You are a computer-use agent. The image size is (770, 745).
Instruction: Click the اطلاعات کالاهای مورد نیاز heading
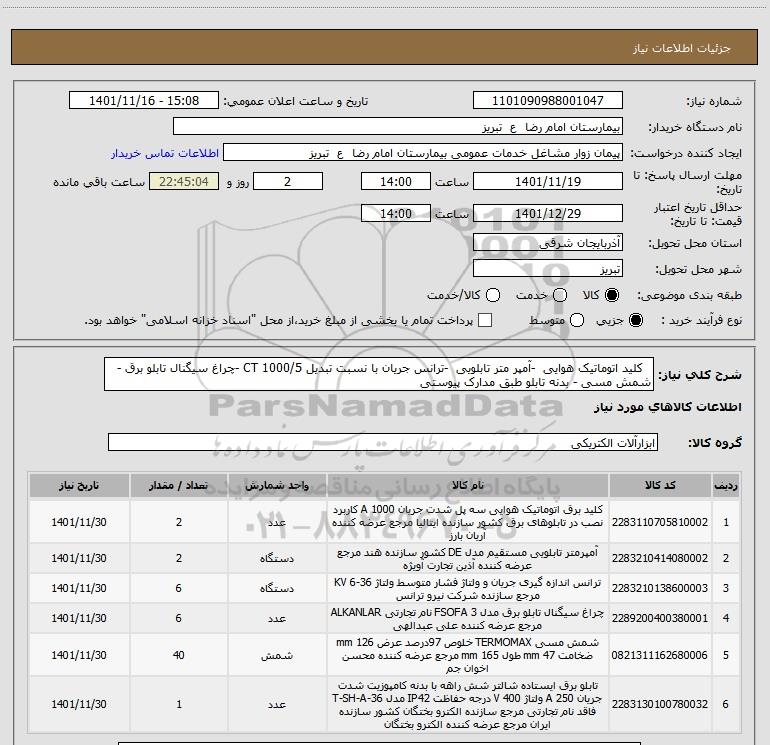click(668, 407)
